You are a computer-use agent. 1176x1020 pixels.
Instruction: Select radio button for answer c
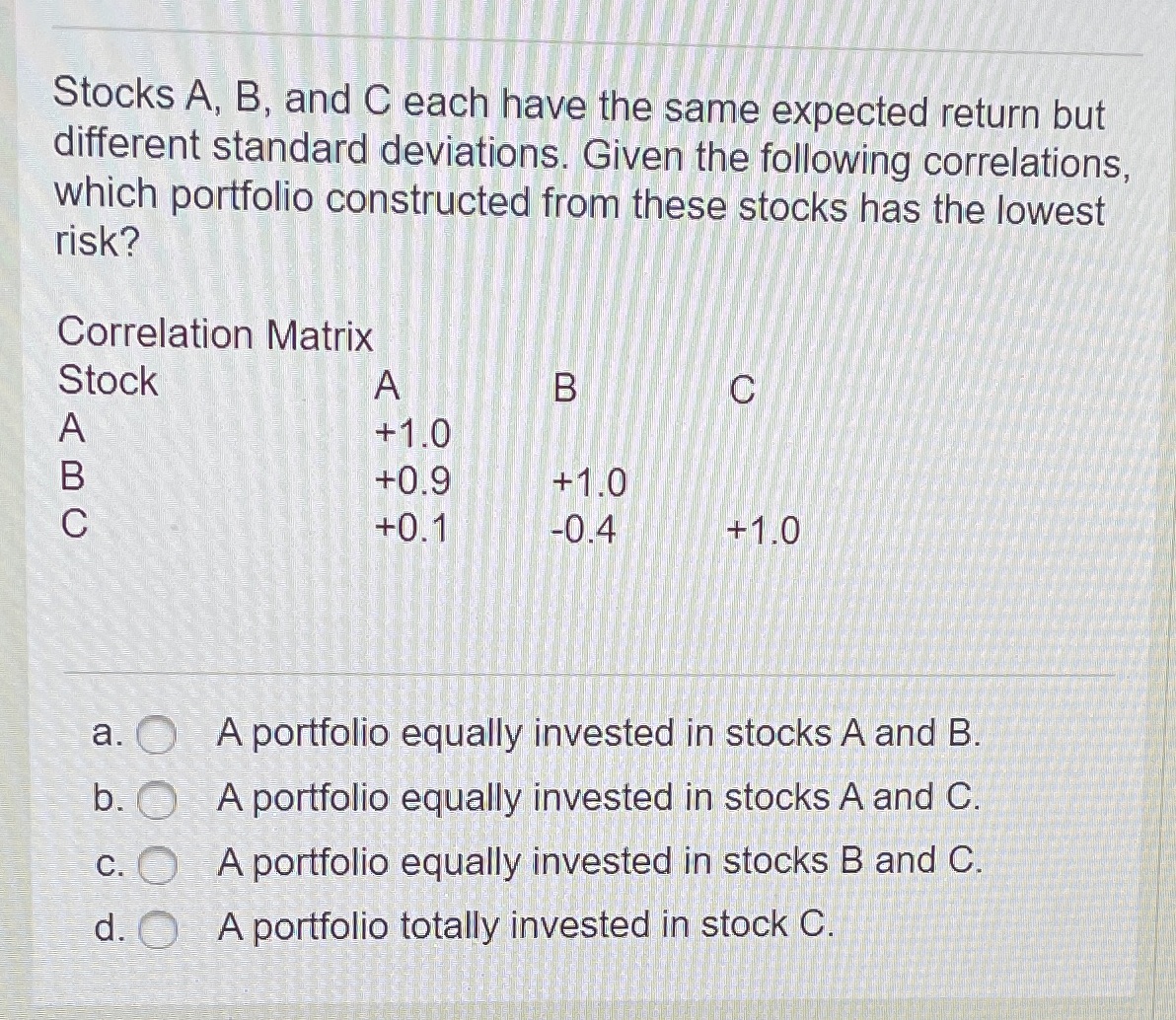pos(160,864)
